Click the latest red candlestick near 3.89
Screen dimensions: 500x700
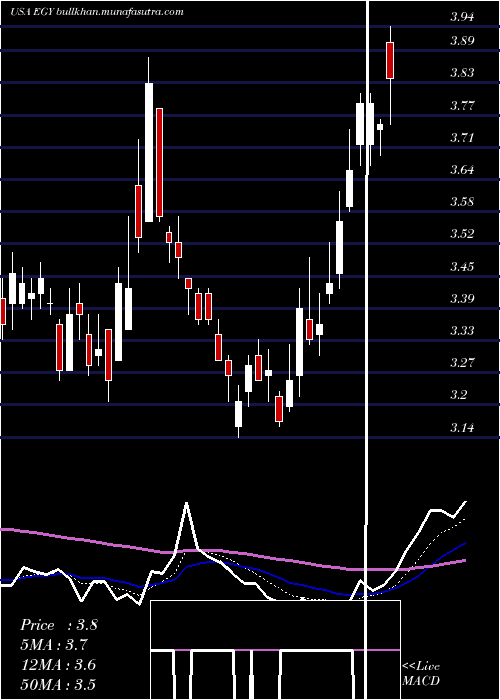click(390, 60)
